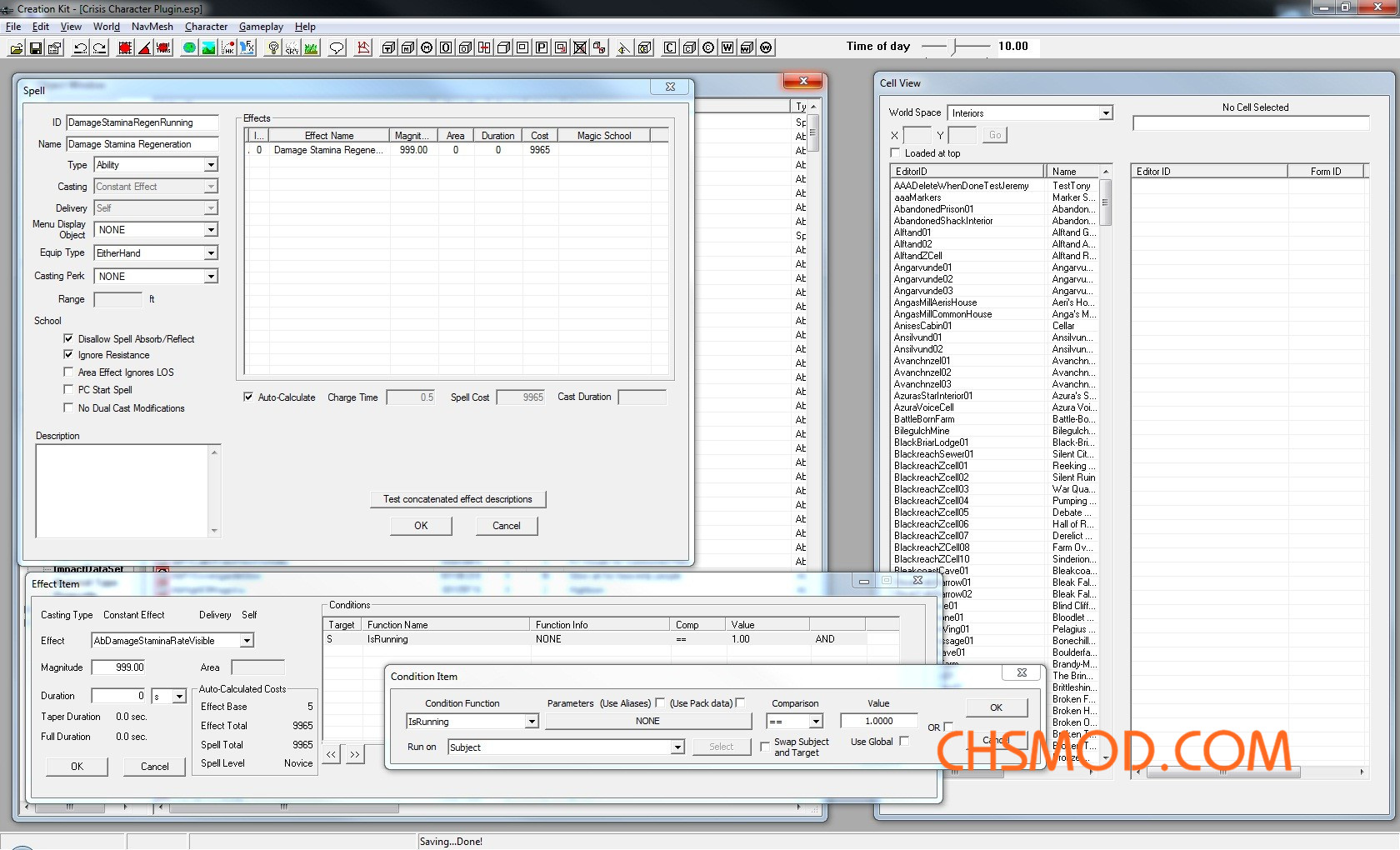Screen dimensions: 1400x850
Task: Check 'Loaded at top' in Cell View
Action: 896,152
